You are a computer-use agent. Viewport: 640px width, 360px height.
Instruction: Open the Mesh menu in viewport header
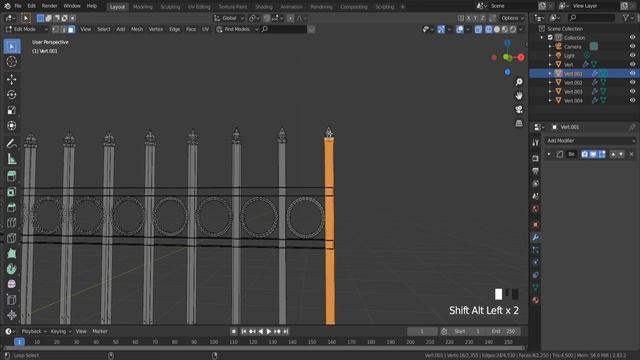point(137,29)
